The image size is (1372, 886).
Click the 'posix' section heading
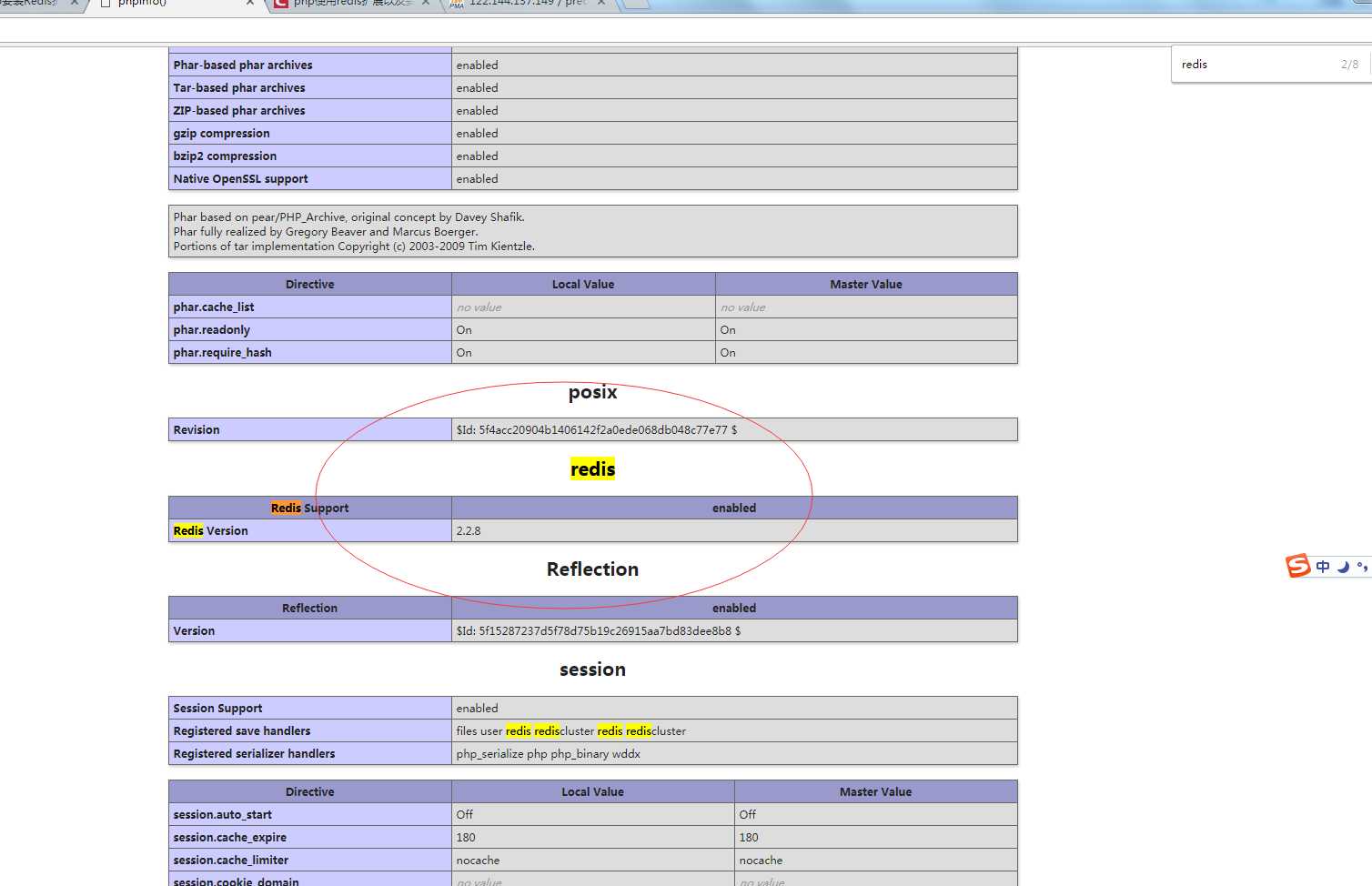pos(593,392)
